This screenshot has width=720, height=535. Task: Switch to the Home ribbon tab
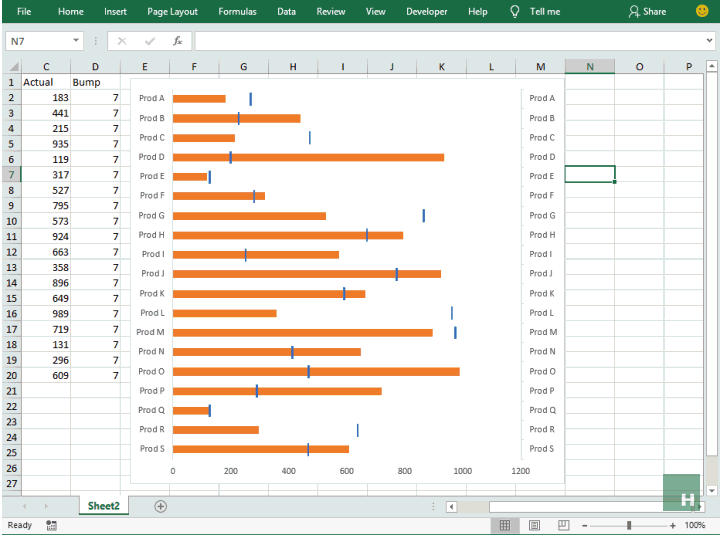coord(71,11)
